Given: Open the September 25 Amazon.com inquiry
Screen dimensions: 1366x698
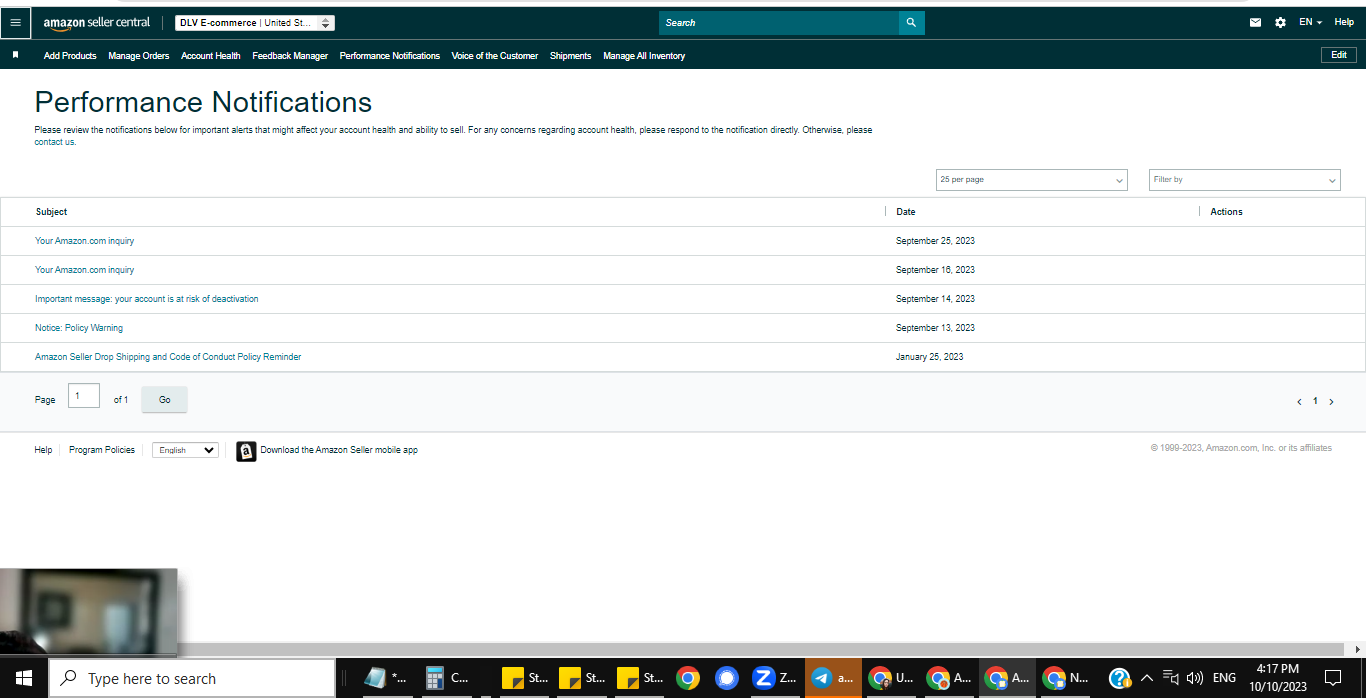Looking at the screenshot, I should [x=85, y=241].
